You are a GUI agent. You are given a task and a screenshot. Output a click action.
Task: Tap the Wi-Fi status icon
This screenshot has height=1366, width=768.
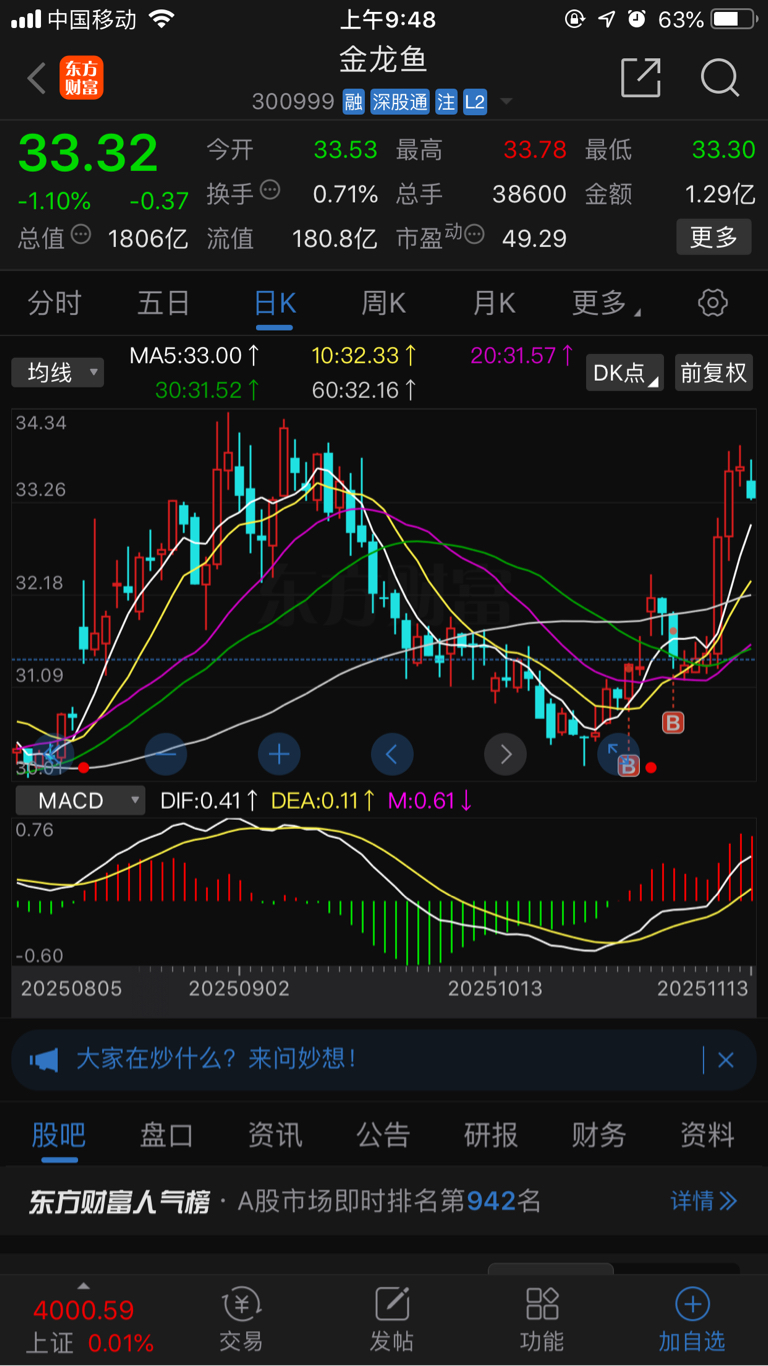[160, 19]
